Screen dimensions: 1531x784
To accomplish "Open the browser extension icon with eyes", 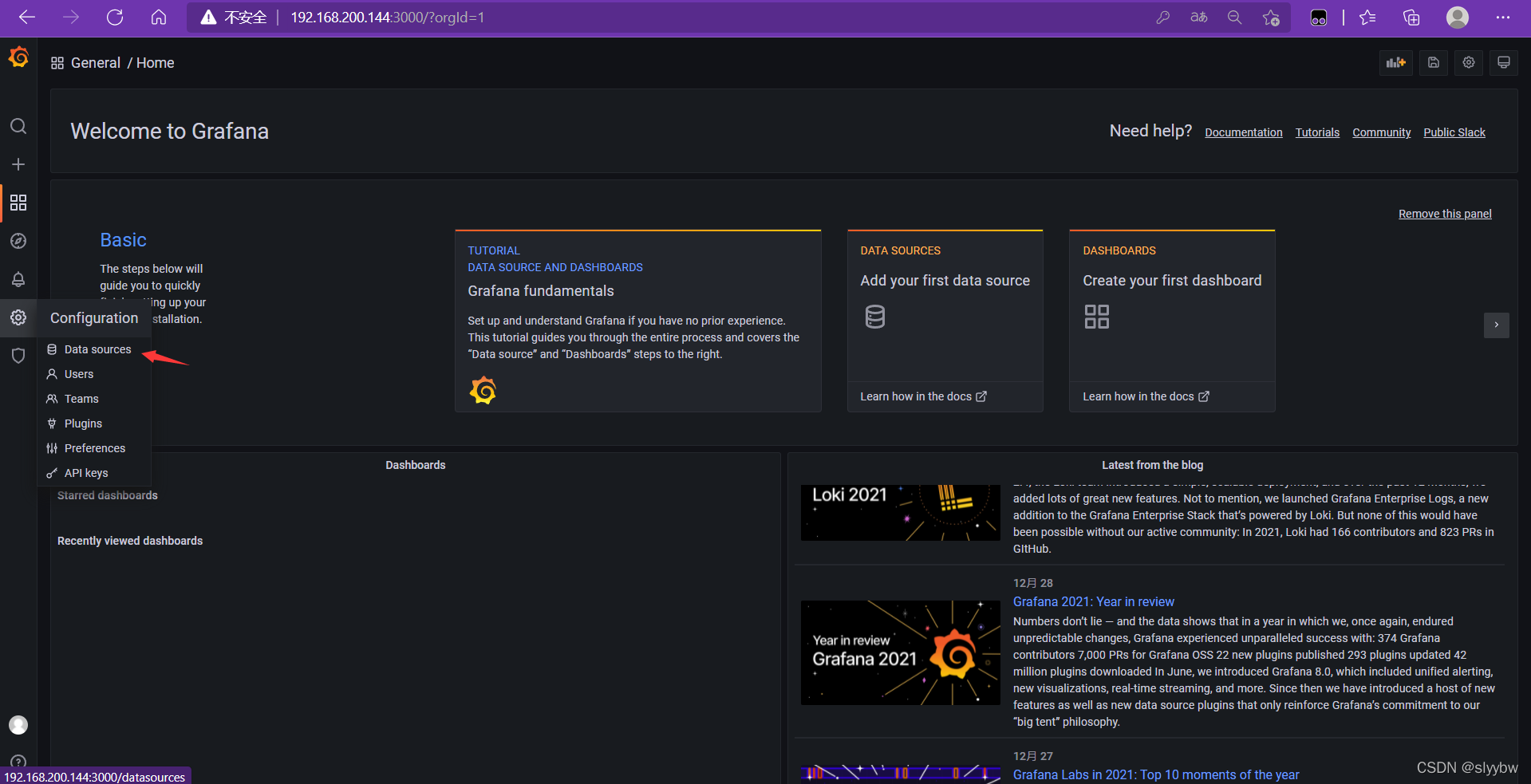I will pyautogui.click(x=1319, y=18).
